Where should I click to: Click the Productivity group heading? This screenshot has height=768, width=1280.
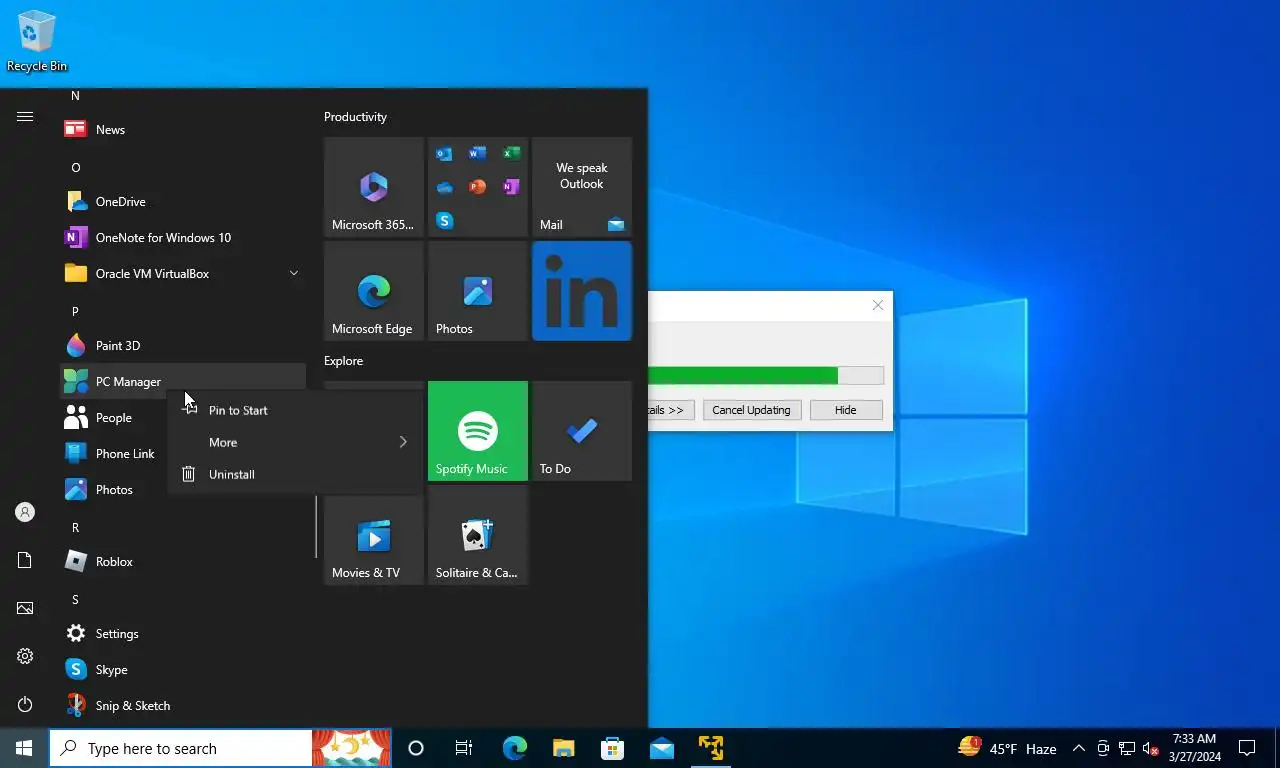(355, 117)
